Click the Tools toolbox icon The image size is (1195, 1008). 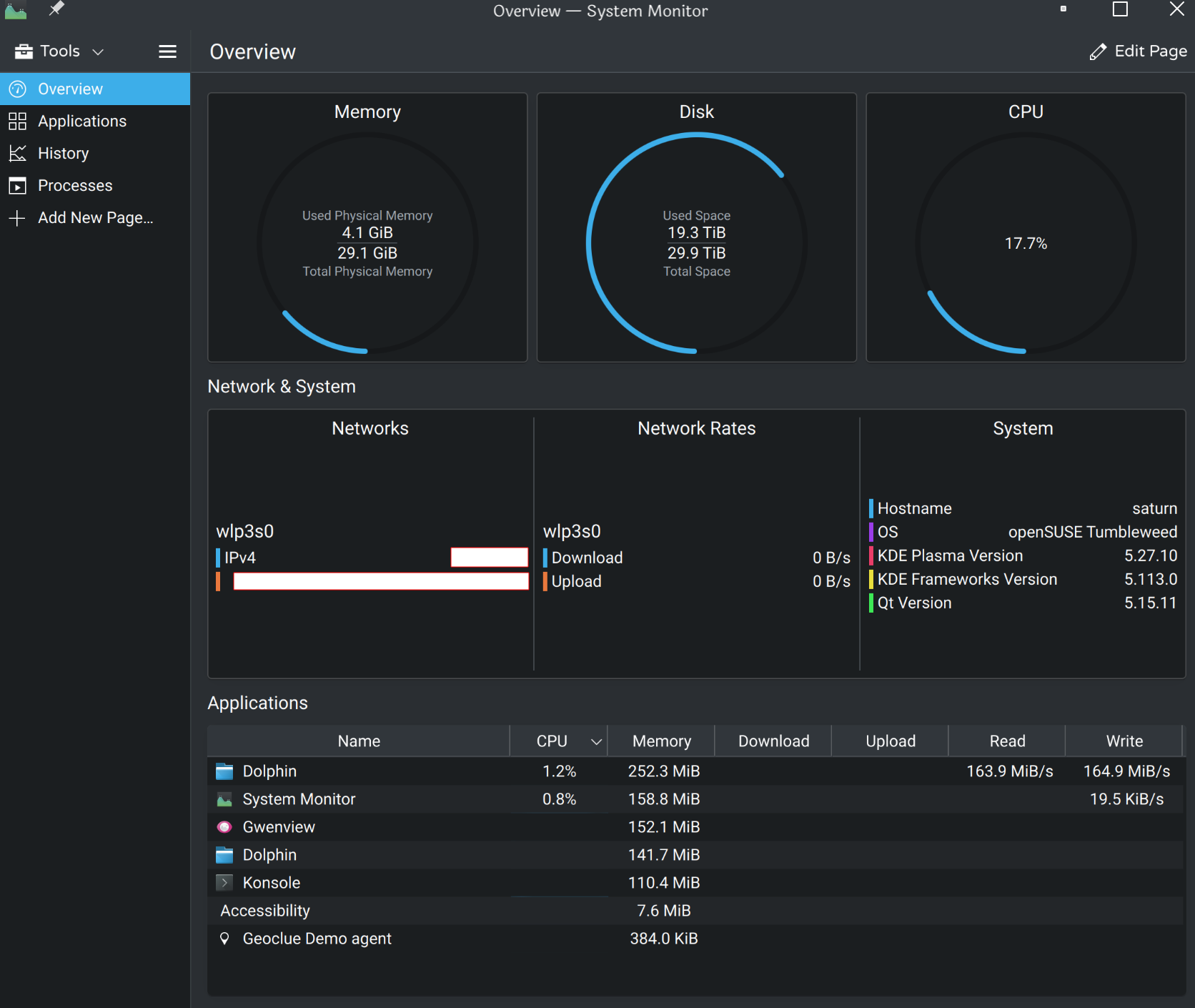(24, 51)
